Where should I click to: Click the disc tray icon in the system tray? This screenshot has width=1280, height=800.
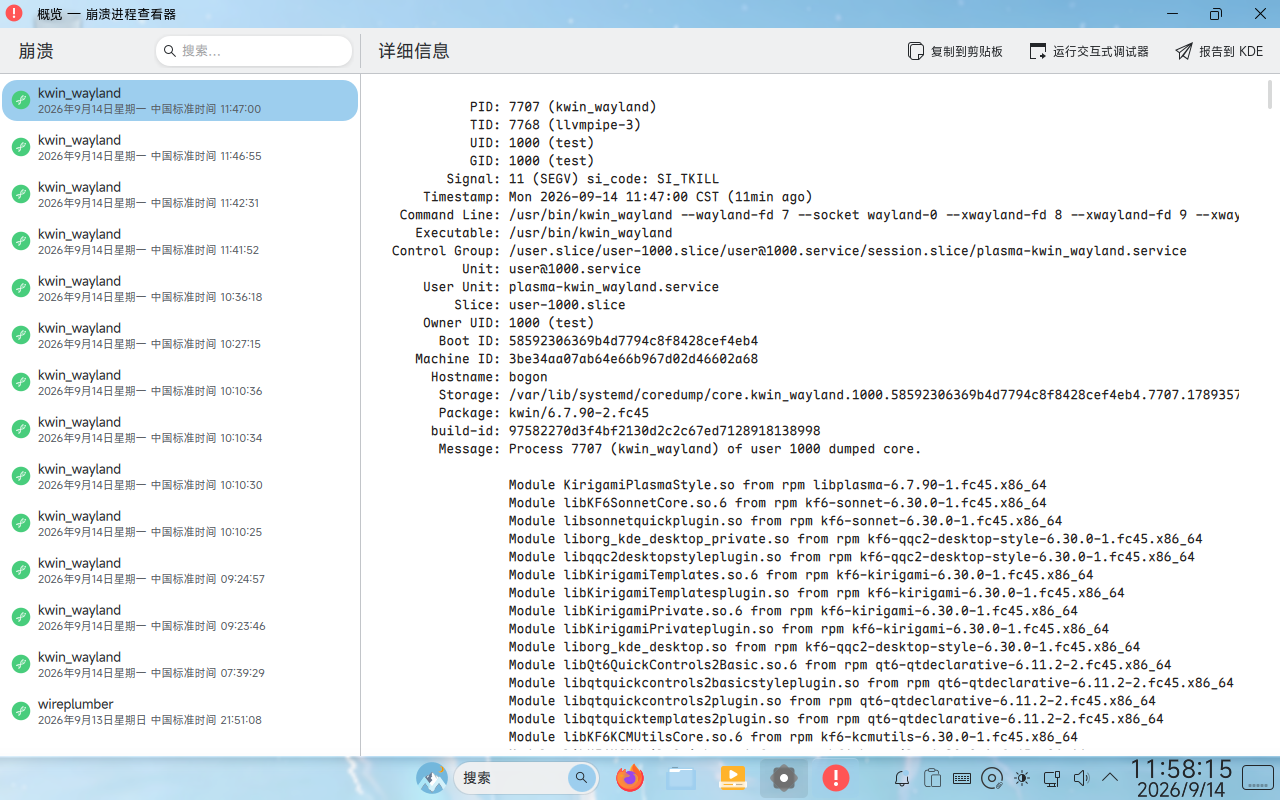(x=992, y=778)
